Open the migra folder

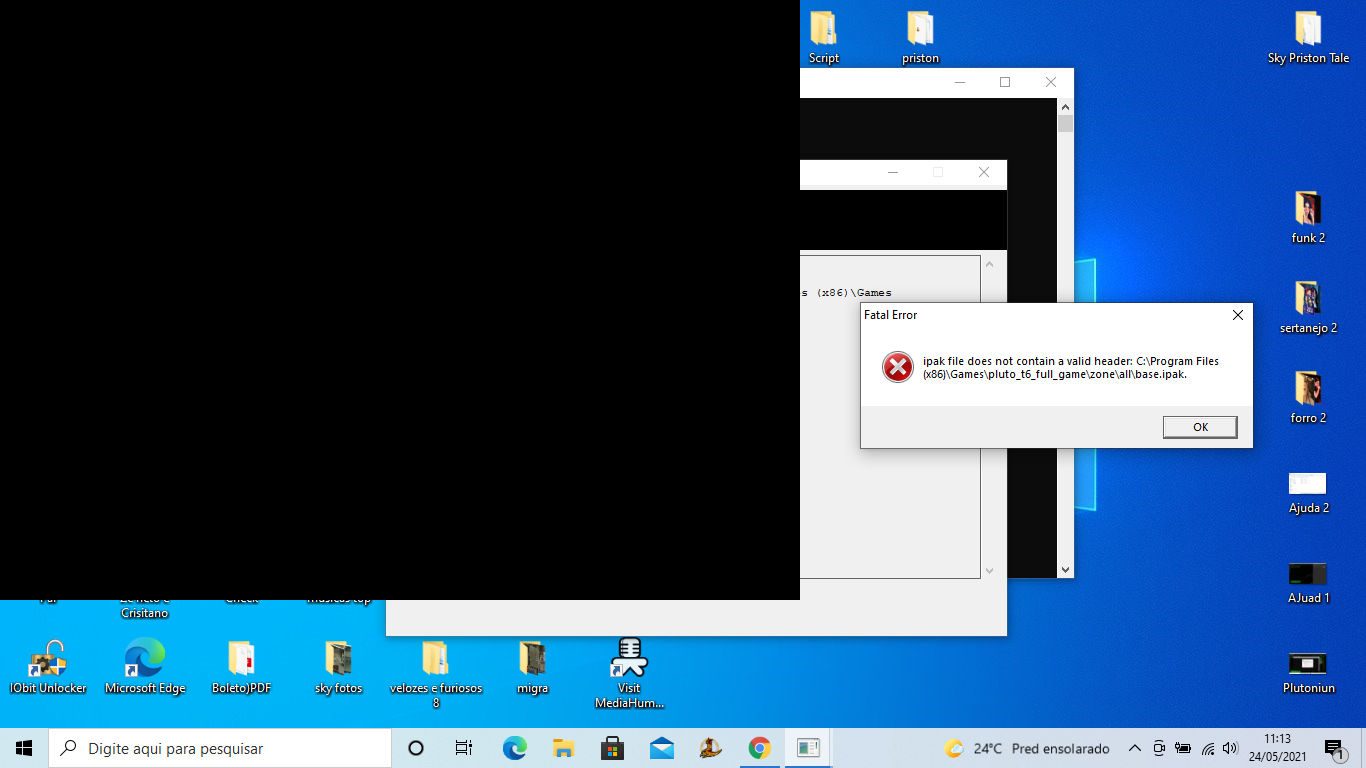[x=532, y=667]
